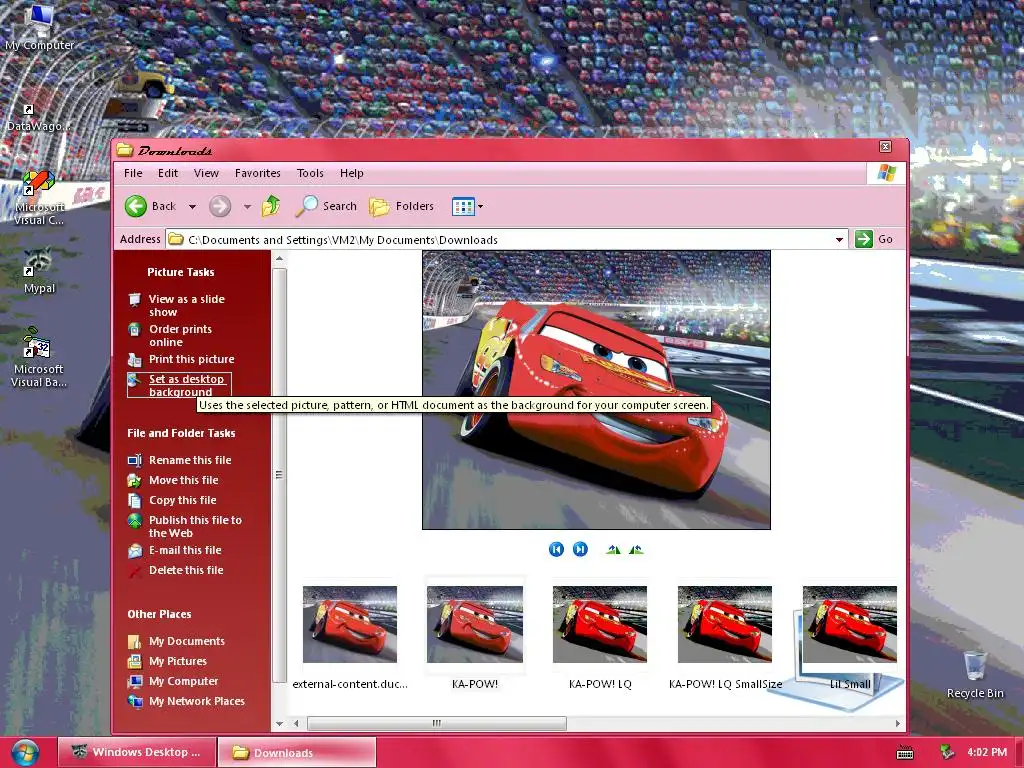The width and height of the screenshot is (1024, 768).
Task: Click the printer icon beside Print this picture
Action: [135, 359]
